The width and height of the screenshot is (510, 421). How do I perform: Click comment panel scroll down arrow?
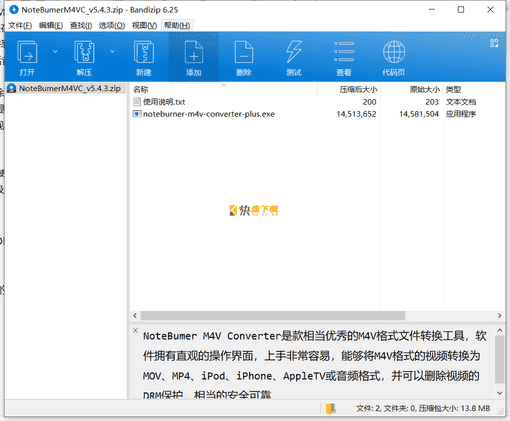(x=499, y=393)
